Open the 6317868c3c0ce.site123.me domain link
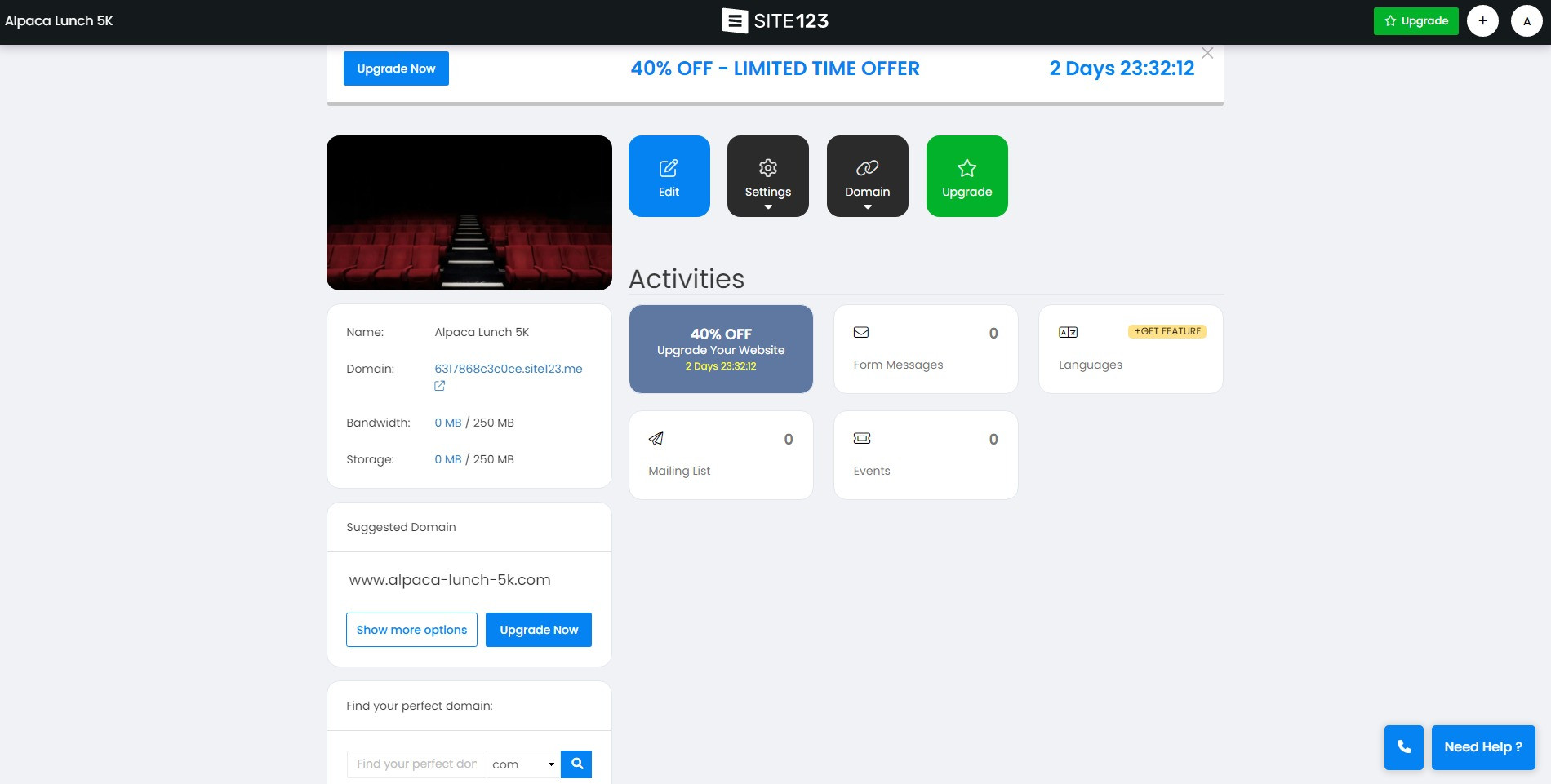Viewport: 1551px width, 784px height. 508,369
